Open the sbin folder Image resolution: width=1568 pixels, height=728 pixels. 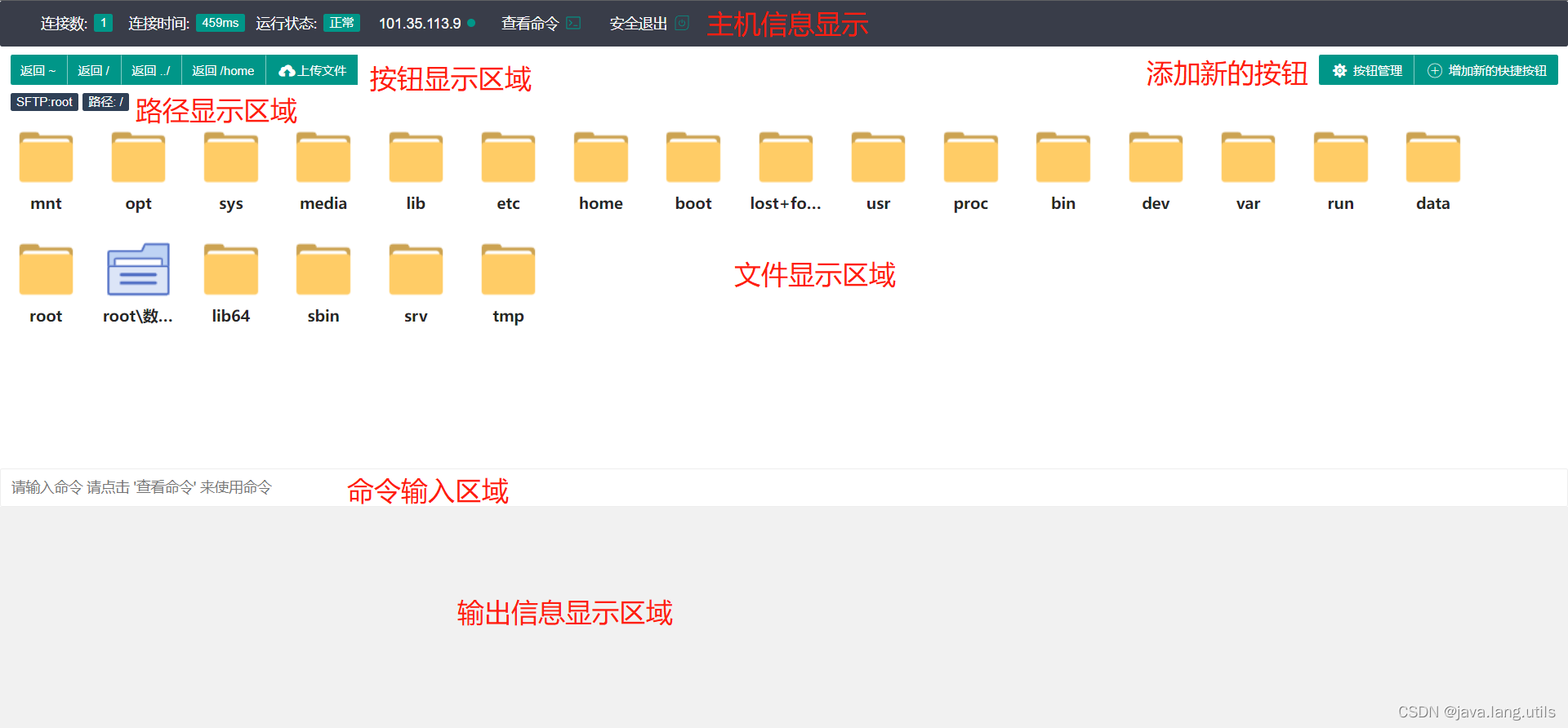323,269
